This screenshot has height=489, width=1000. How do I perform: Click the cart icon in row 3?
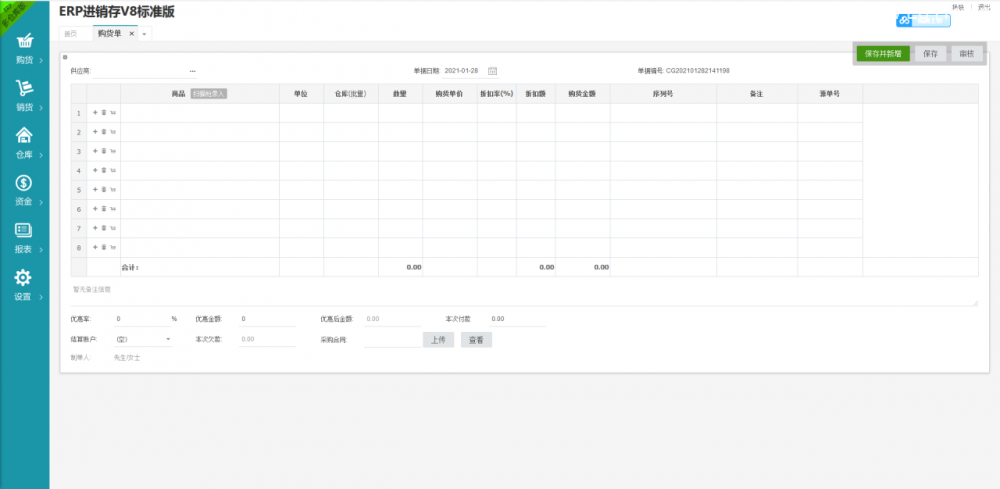tap(112, 151)
